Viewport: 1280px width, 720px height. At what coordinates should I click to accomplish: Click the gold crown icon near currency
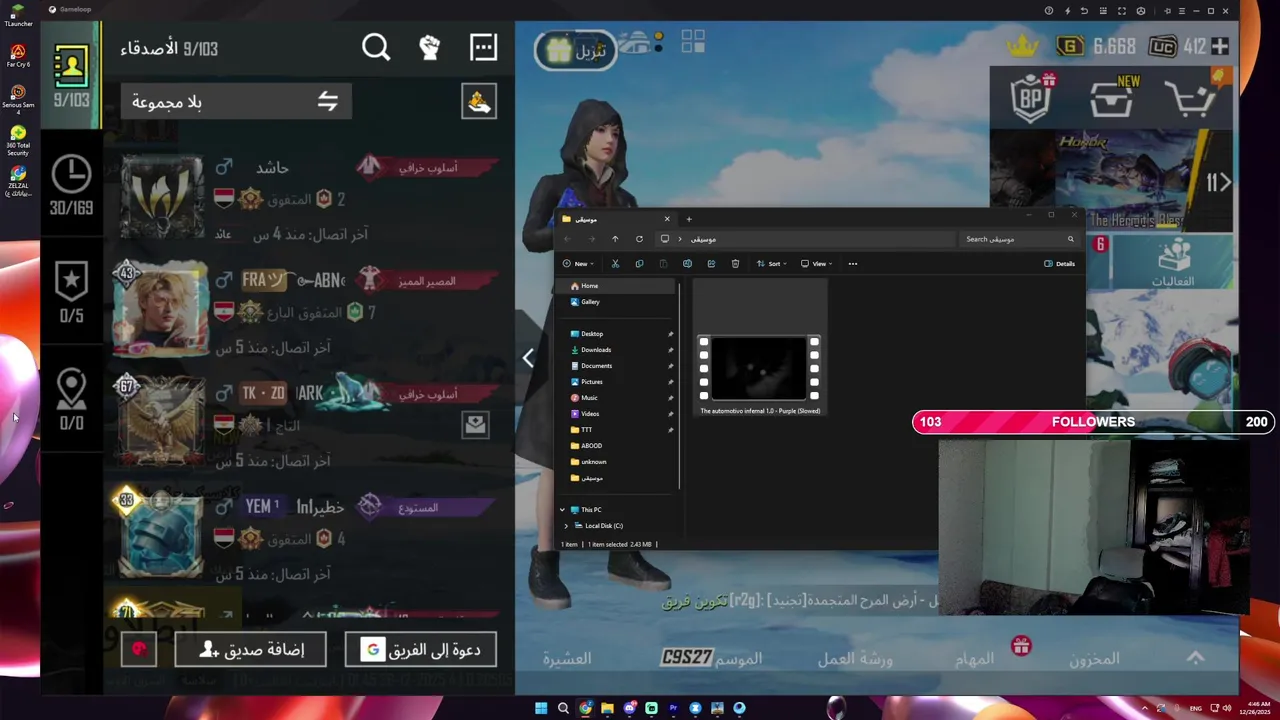tap(1022, 45)
